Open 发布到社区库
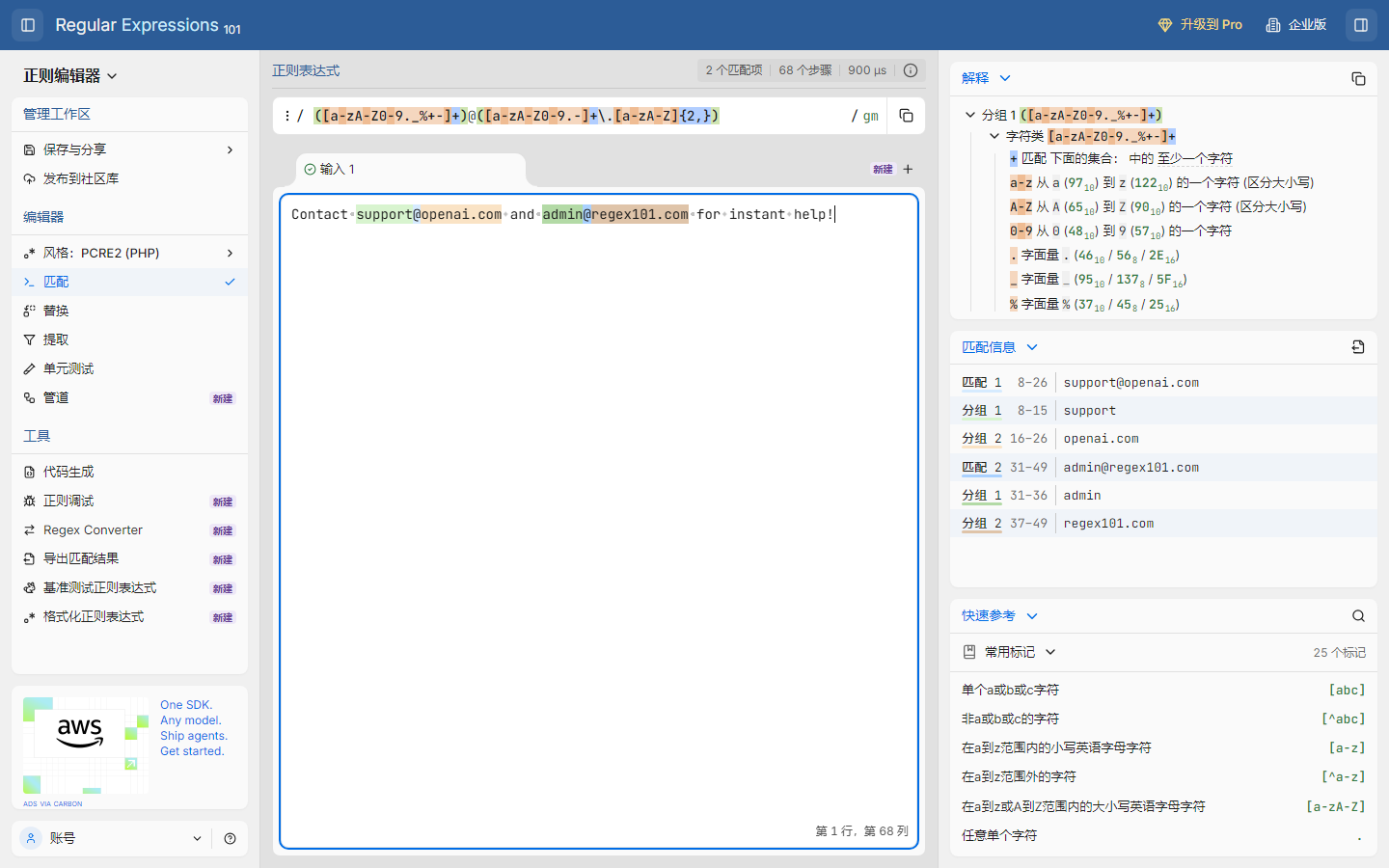This screenshot has width=1389, height=868. click(130, 178)
